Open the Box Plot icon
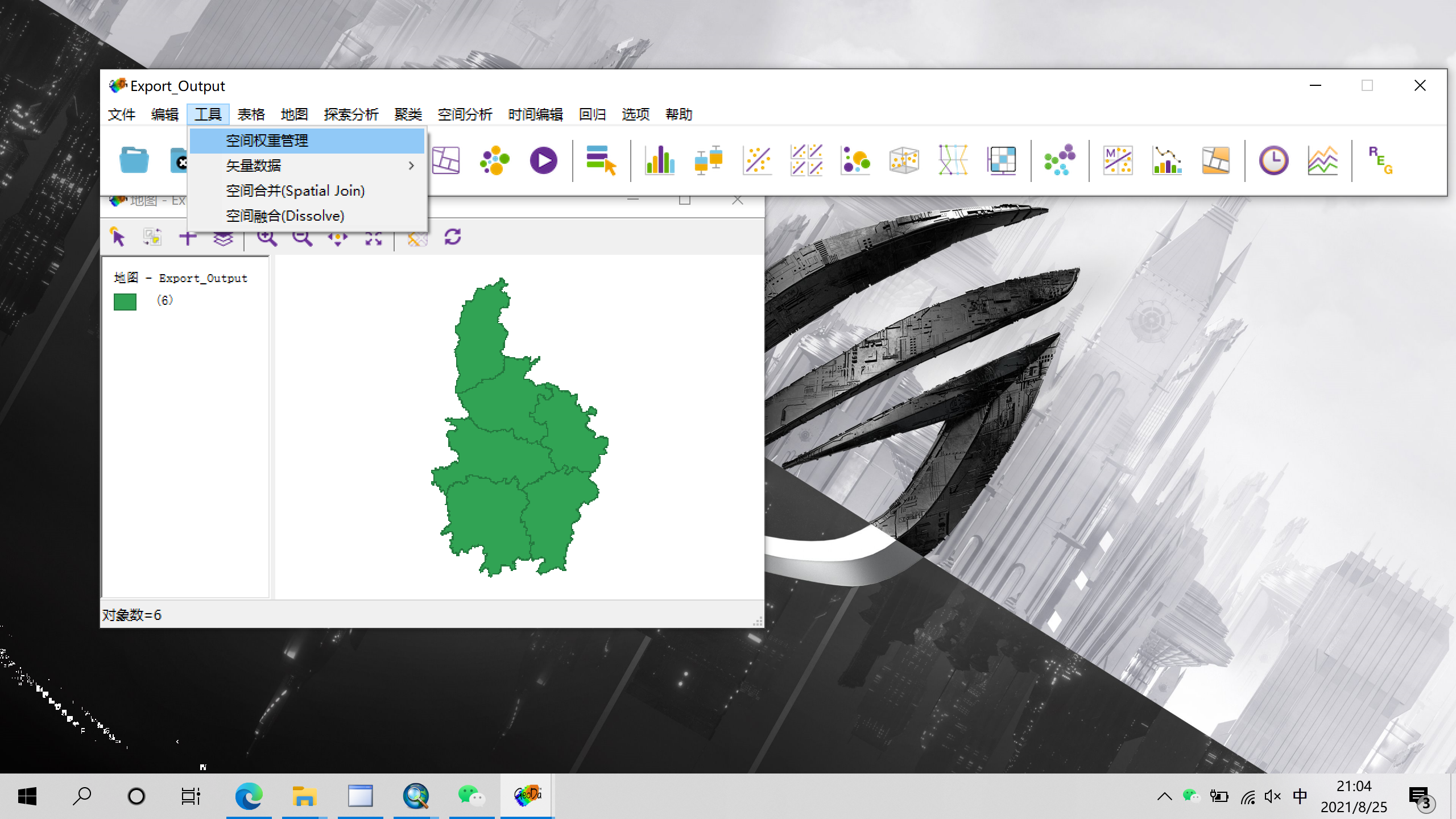This screenshot has height=819, width=1456. click(709, 160)
